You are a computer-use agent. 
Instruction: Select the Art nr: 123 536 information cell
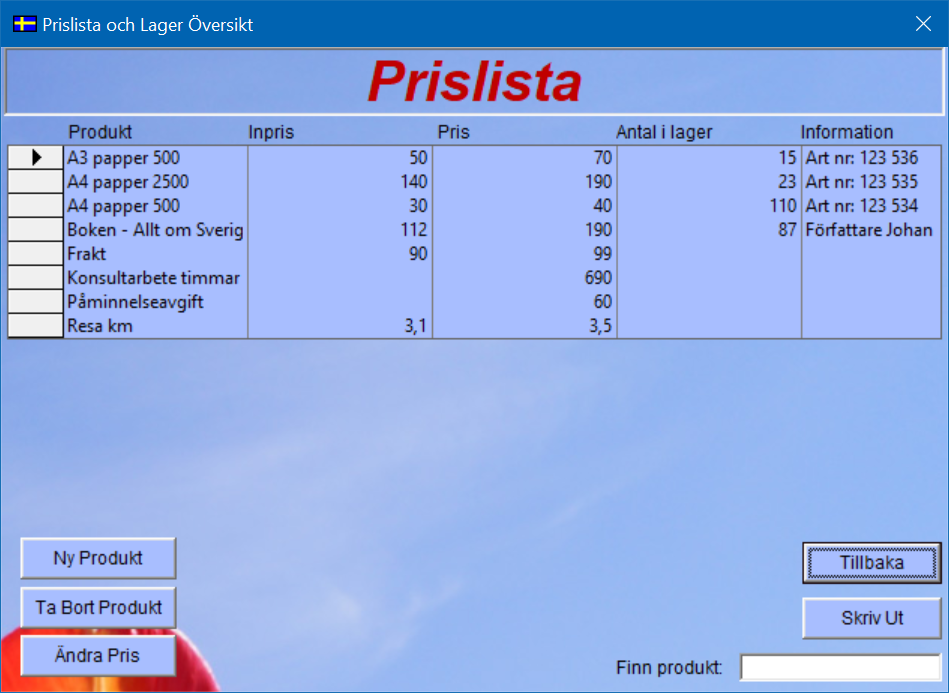pyautogui.click(x=869, y=158)
